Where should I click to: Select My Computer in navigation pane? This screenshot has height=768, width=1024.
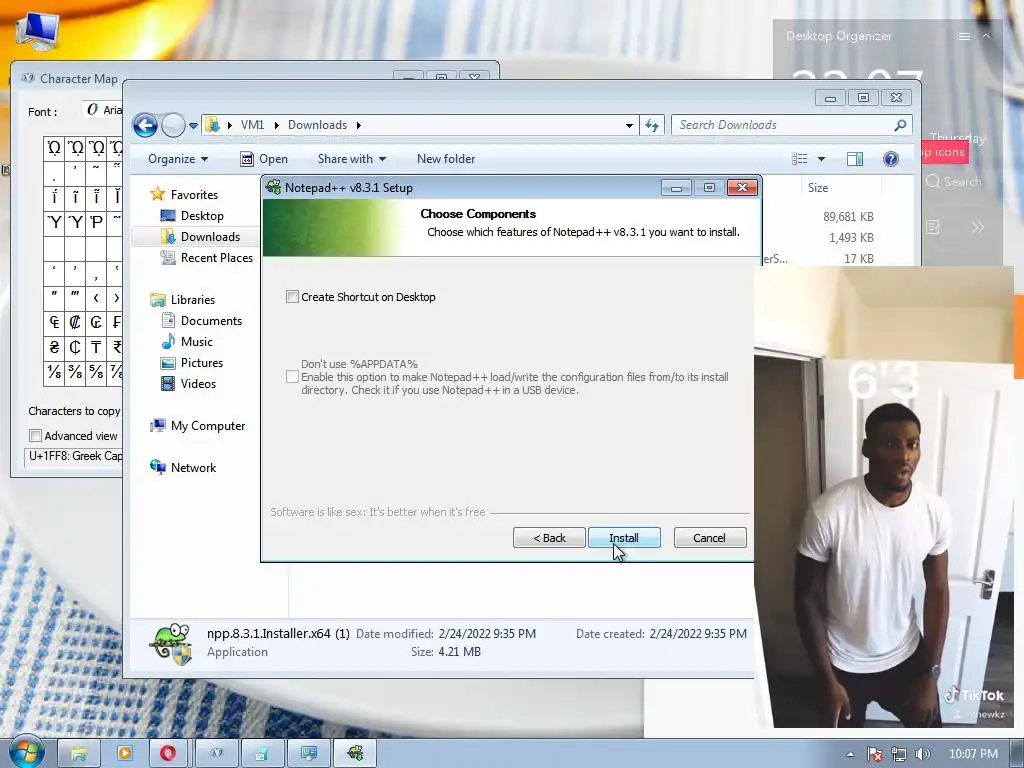208,426
